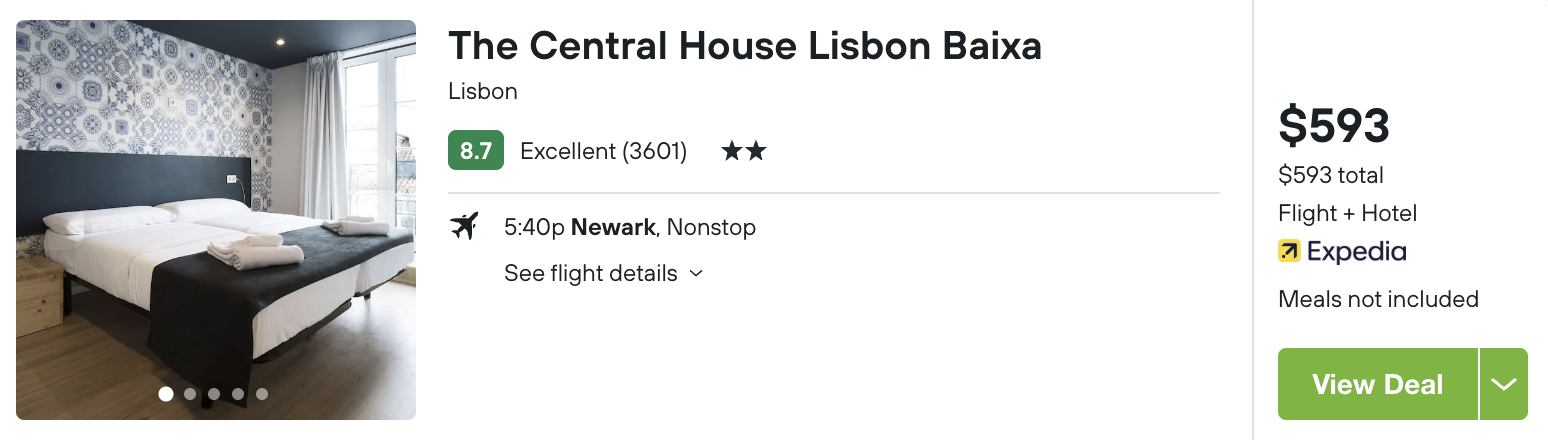Click the $593 price
Screen dimensions: 1548x440
tap(1334, 126)
